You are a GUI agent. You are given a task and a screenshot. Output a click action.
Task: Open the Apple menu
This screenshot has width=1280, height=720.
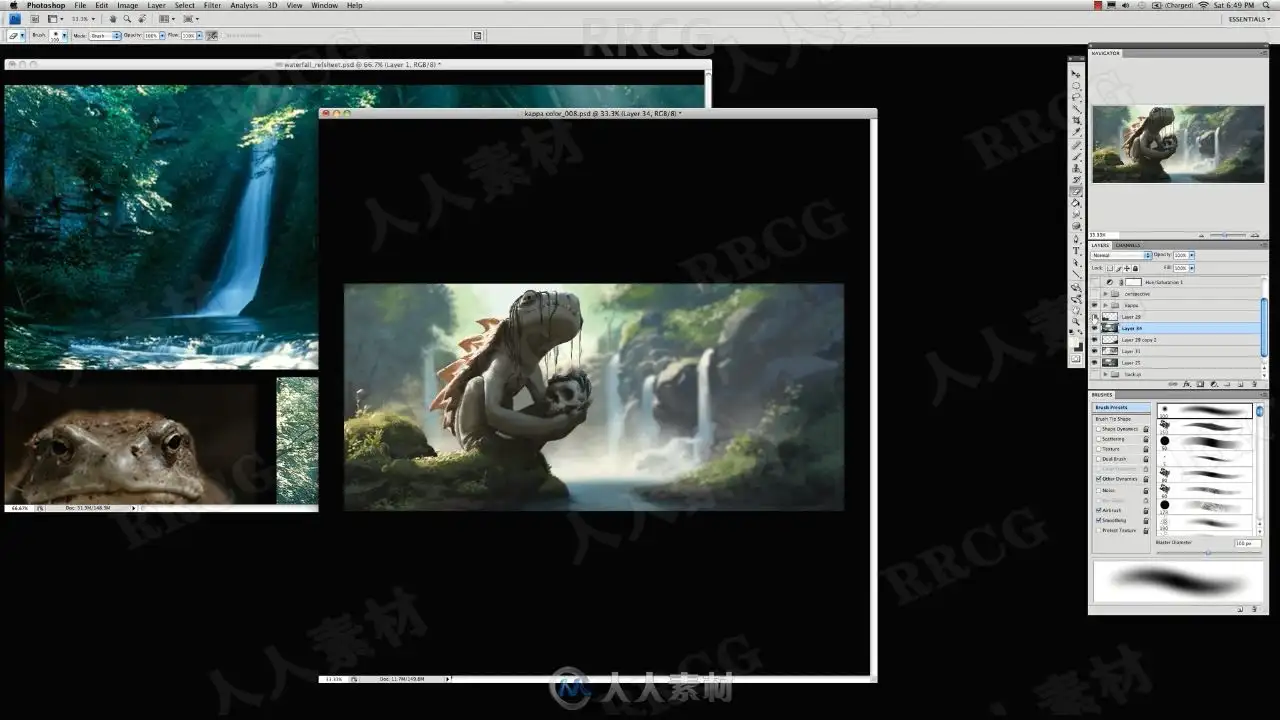(x=13, y=5)
